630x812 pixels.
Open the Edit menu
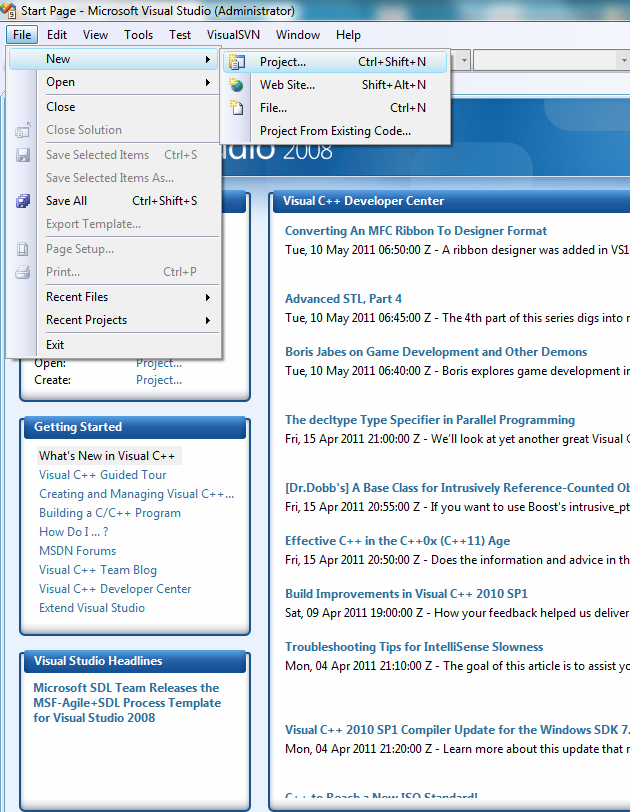coord(56,35)
